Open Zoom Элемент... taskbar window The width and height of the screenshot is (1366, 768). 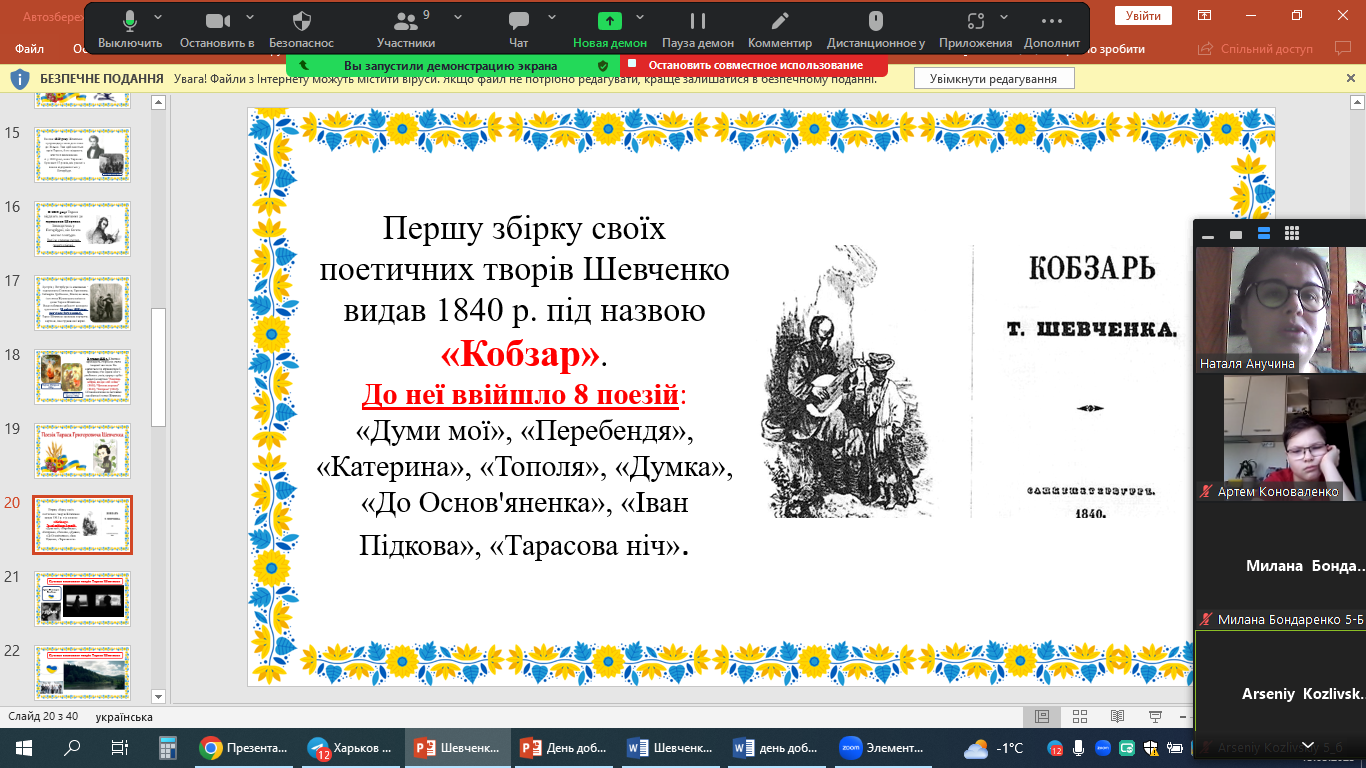pyautogui.click(x=884, y=747)
